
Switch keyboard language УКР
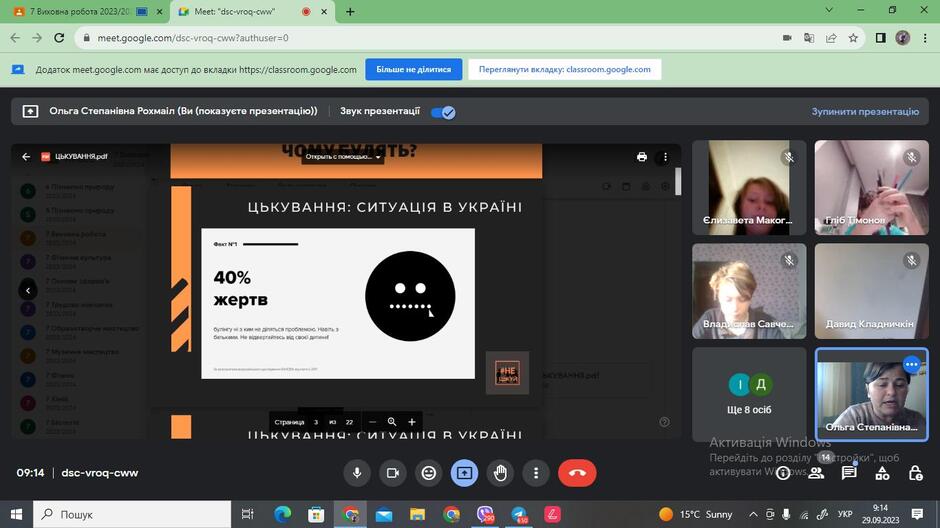pos(845,514)
